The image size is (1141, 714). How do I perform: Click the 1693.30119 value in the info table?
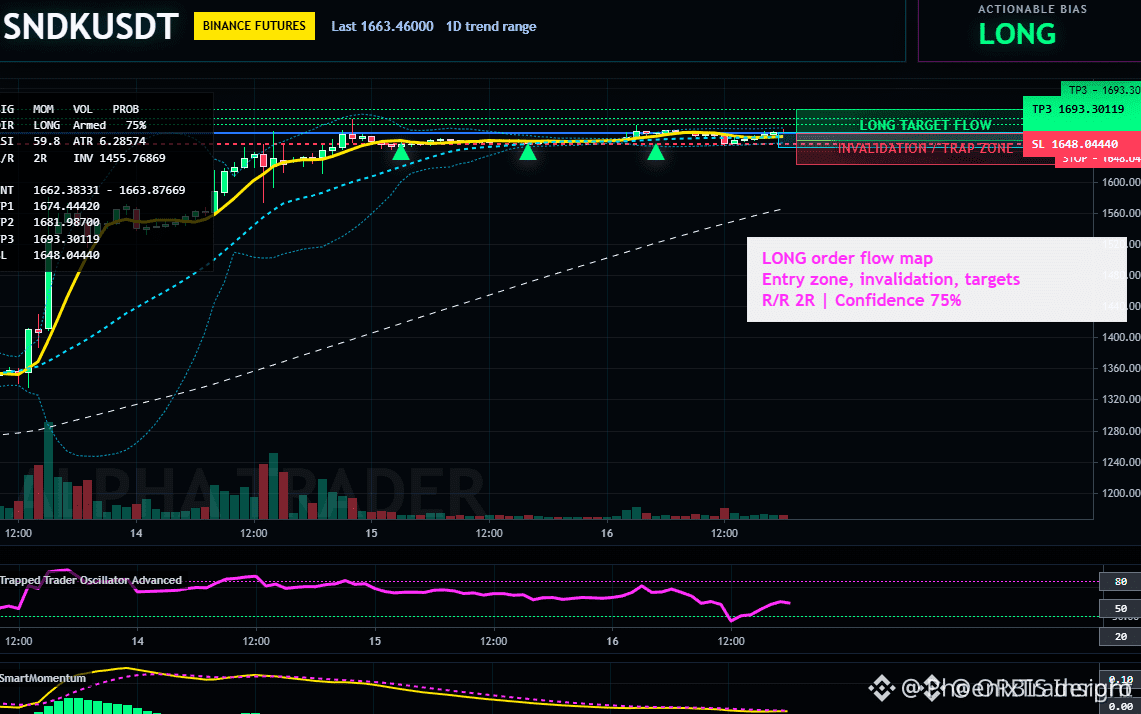pyautogui.click(x=66, y=239)
